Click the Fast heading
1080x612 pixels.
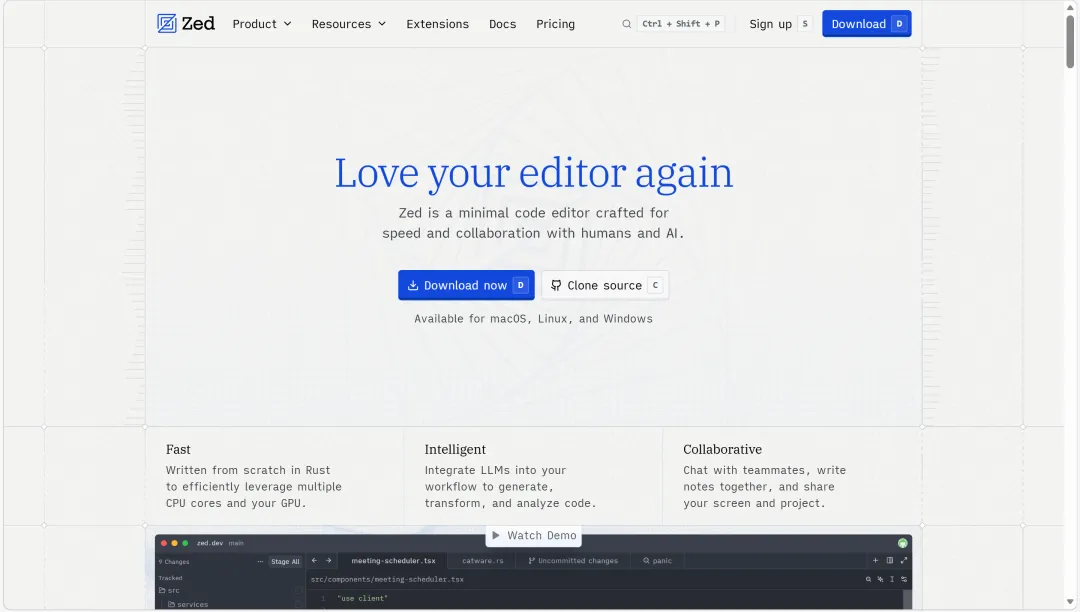(178, 450)
